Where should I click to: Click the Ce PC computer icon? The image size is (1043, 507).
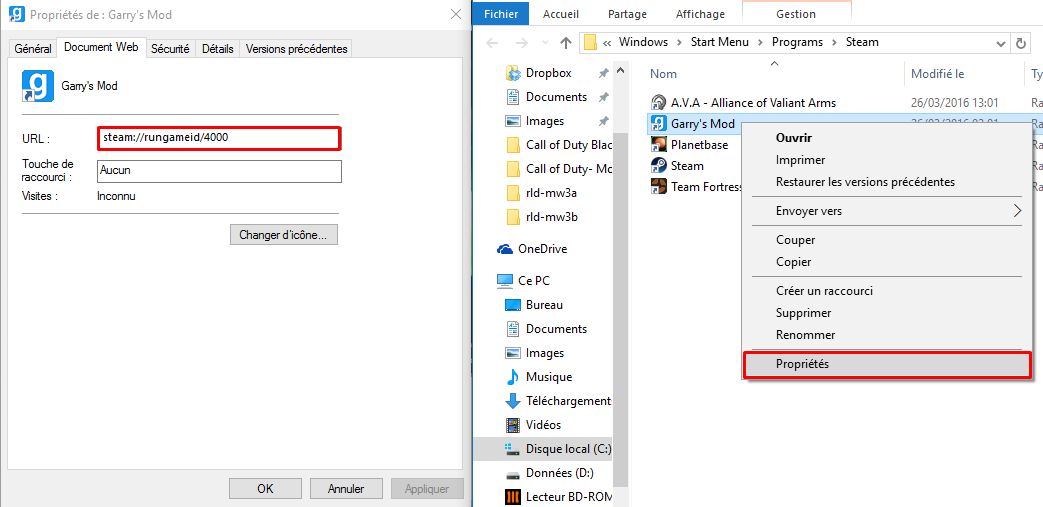[505, 281]
